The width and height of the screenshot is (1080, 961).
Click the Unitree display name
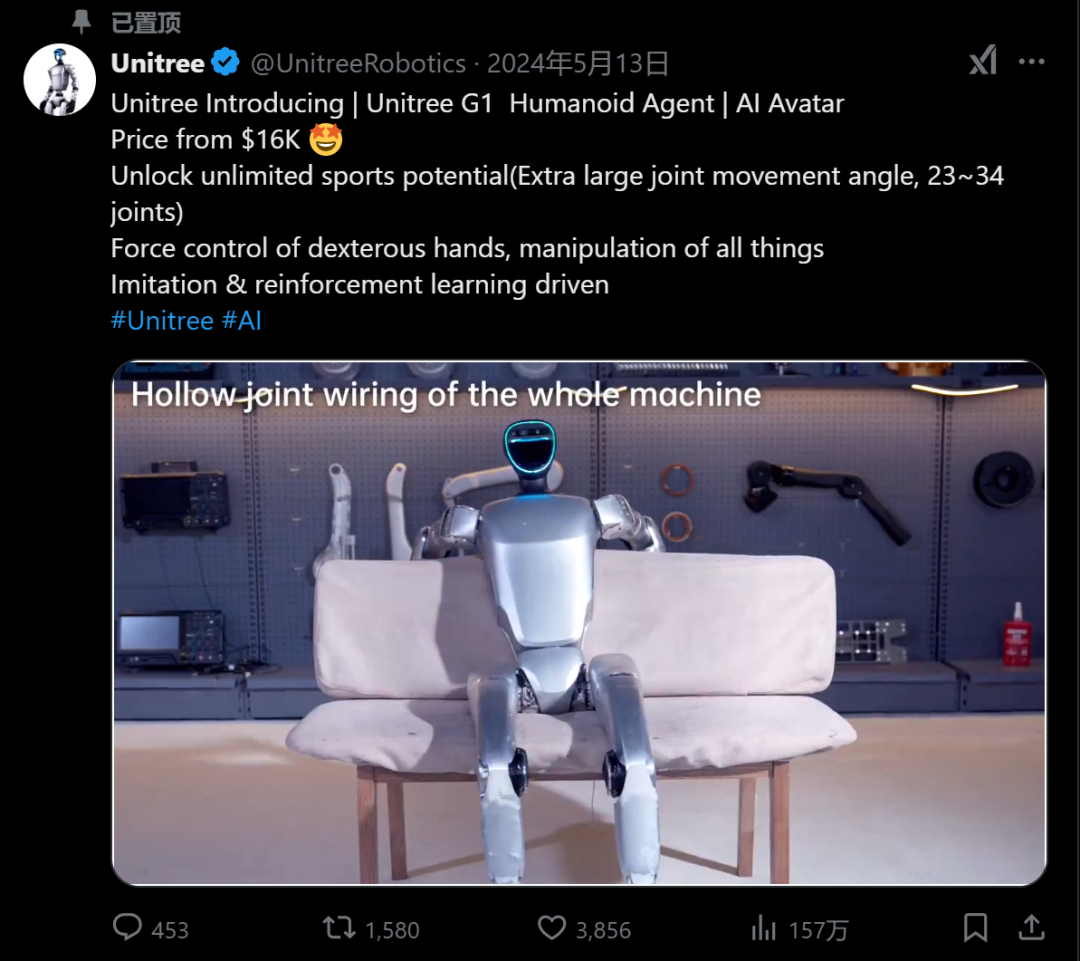[158, 63]
